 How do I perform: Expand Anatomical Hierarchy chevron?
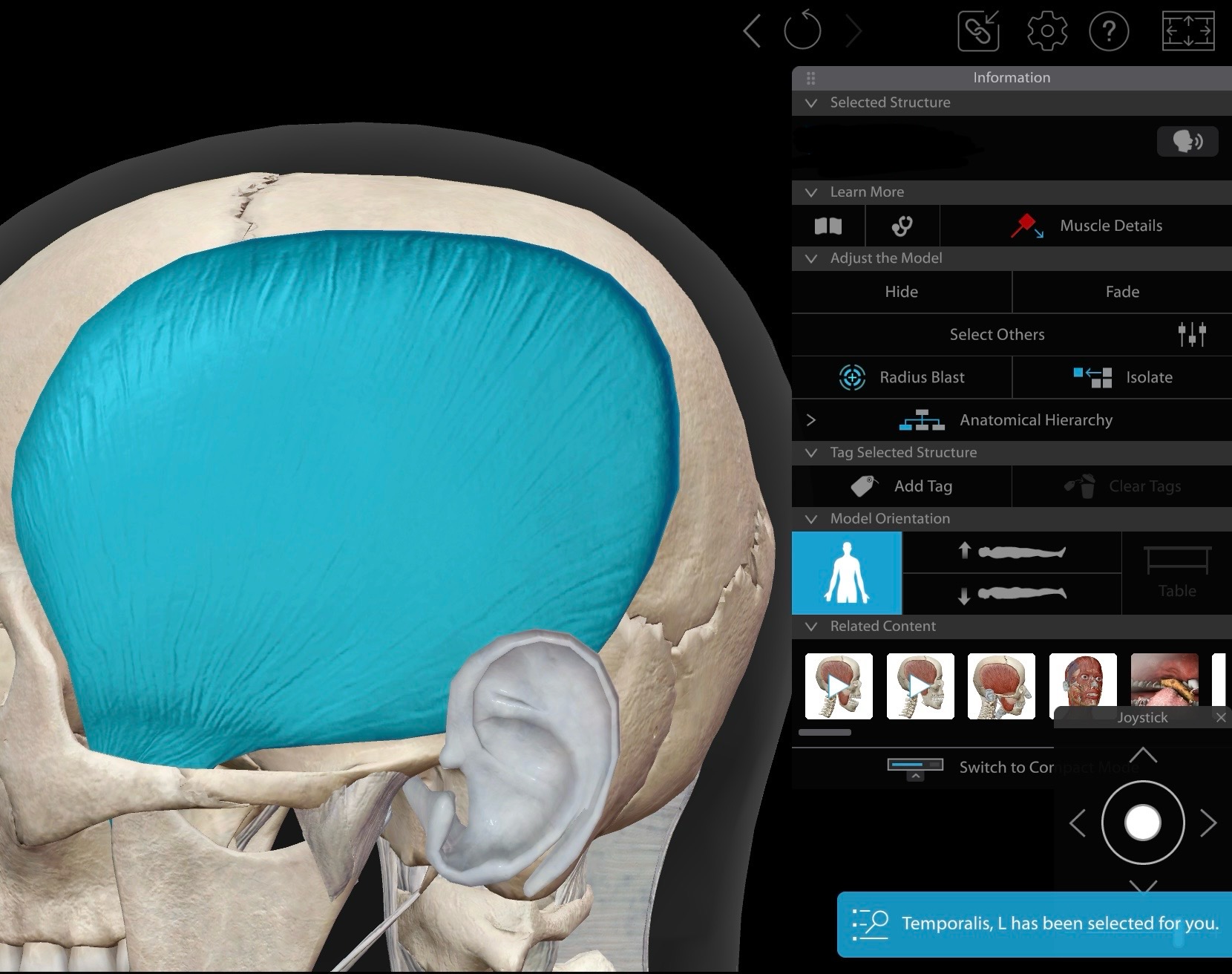[x=810, y=420]
